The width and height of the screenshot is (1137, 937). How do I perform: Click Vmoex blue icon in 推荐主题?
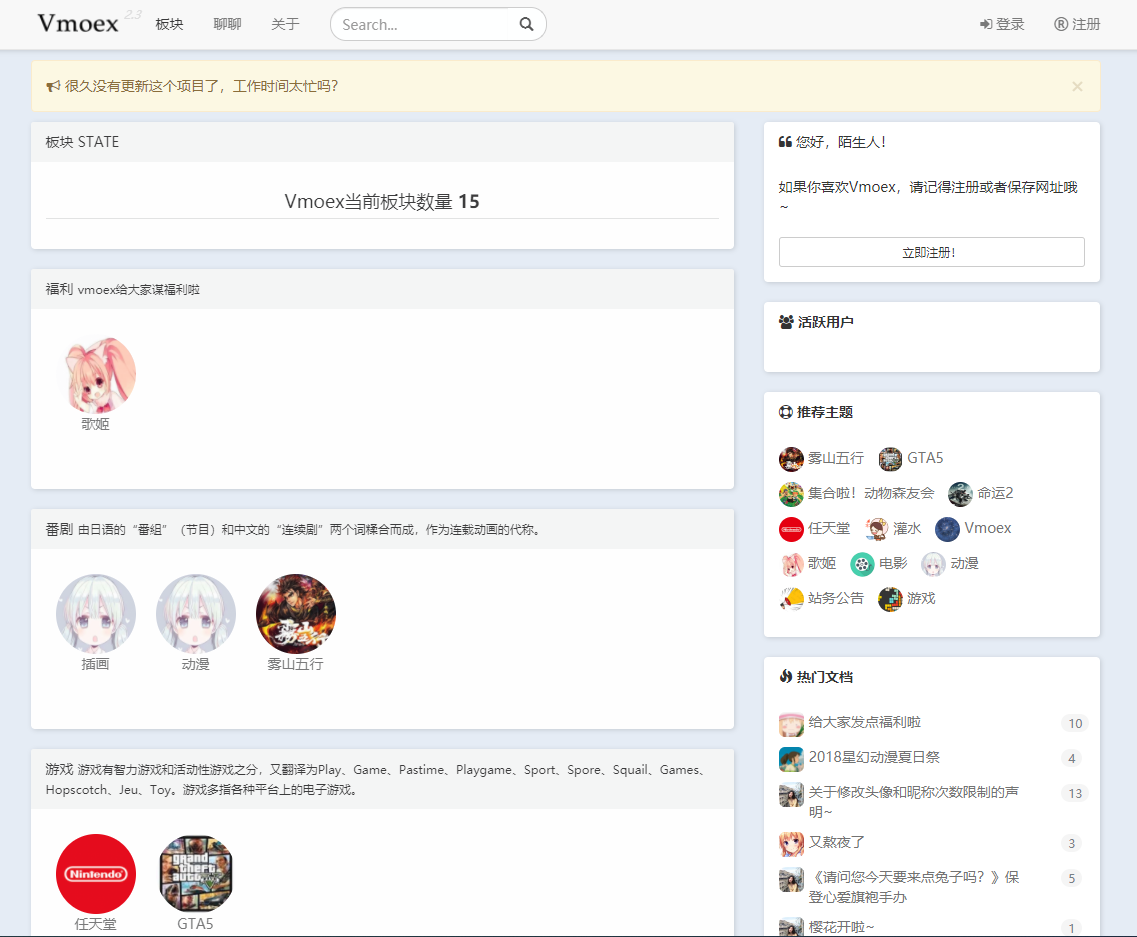947,529
